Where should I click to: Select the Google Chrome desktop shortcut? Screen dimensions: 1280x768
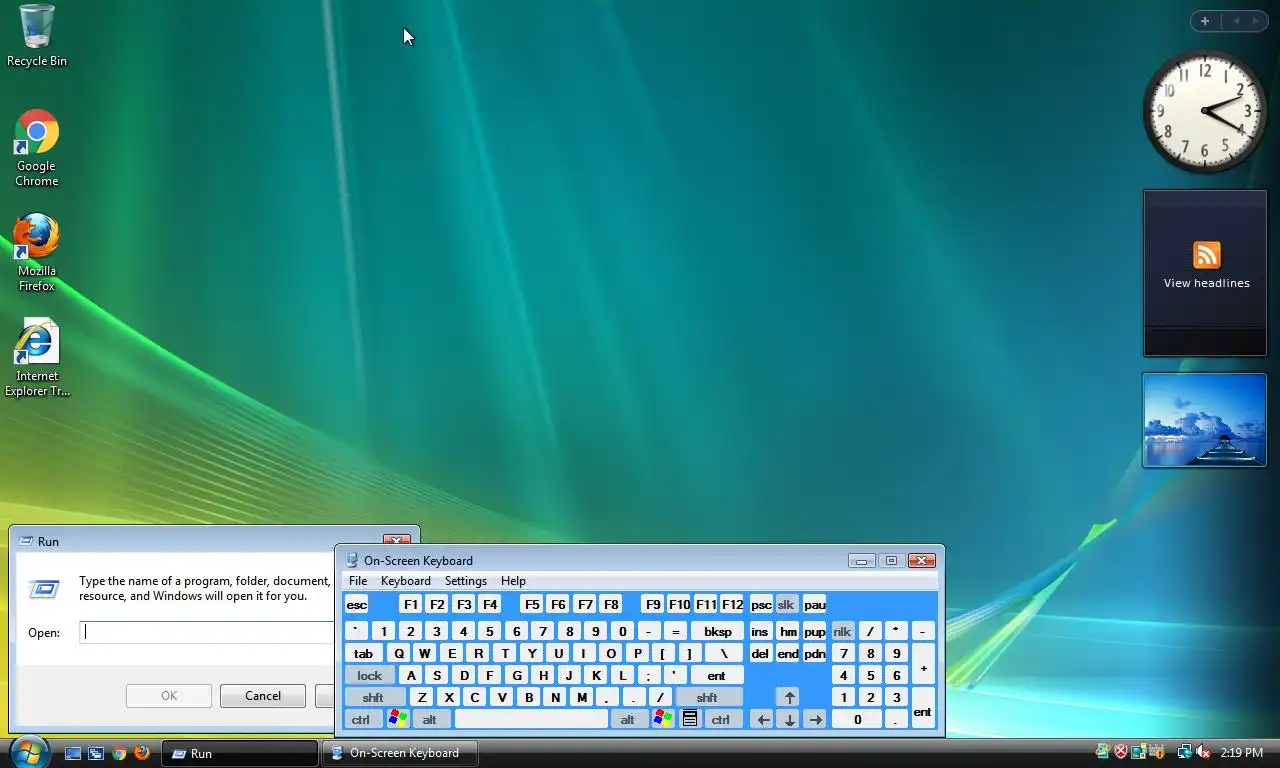click(x=37, y=148)
